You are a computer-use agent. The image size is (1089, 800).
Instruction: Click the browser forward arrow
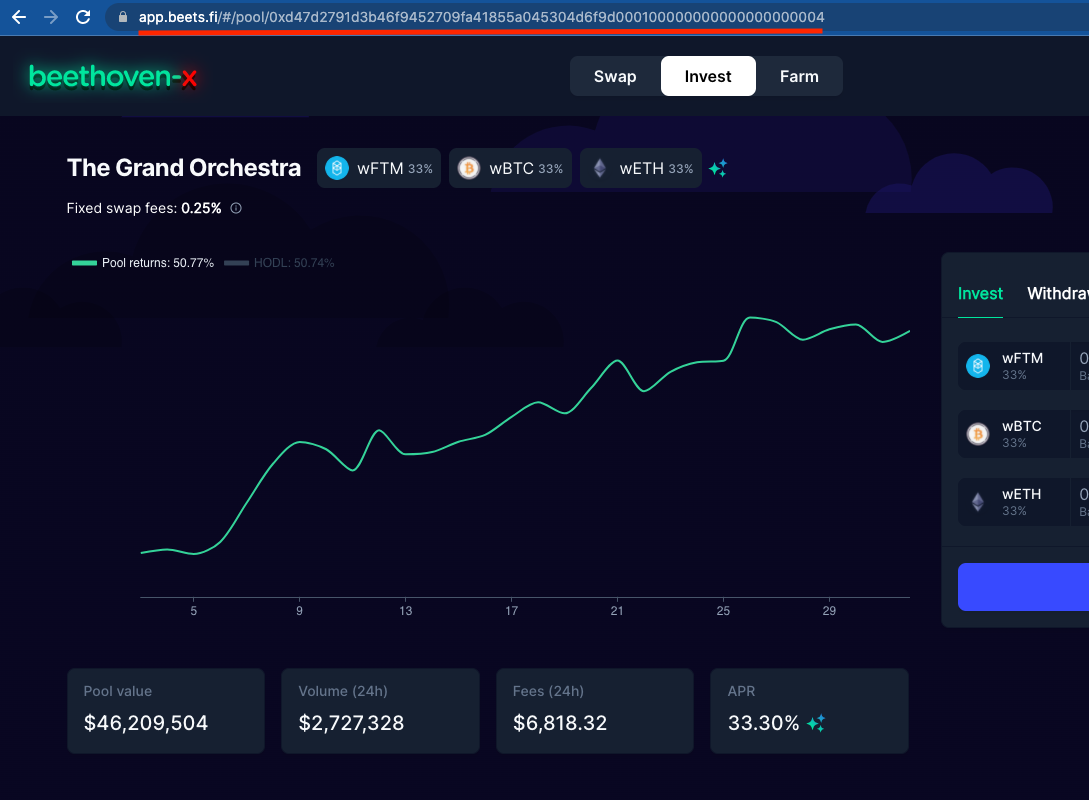point(51,17)
